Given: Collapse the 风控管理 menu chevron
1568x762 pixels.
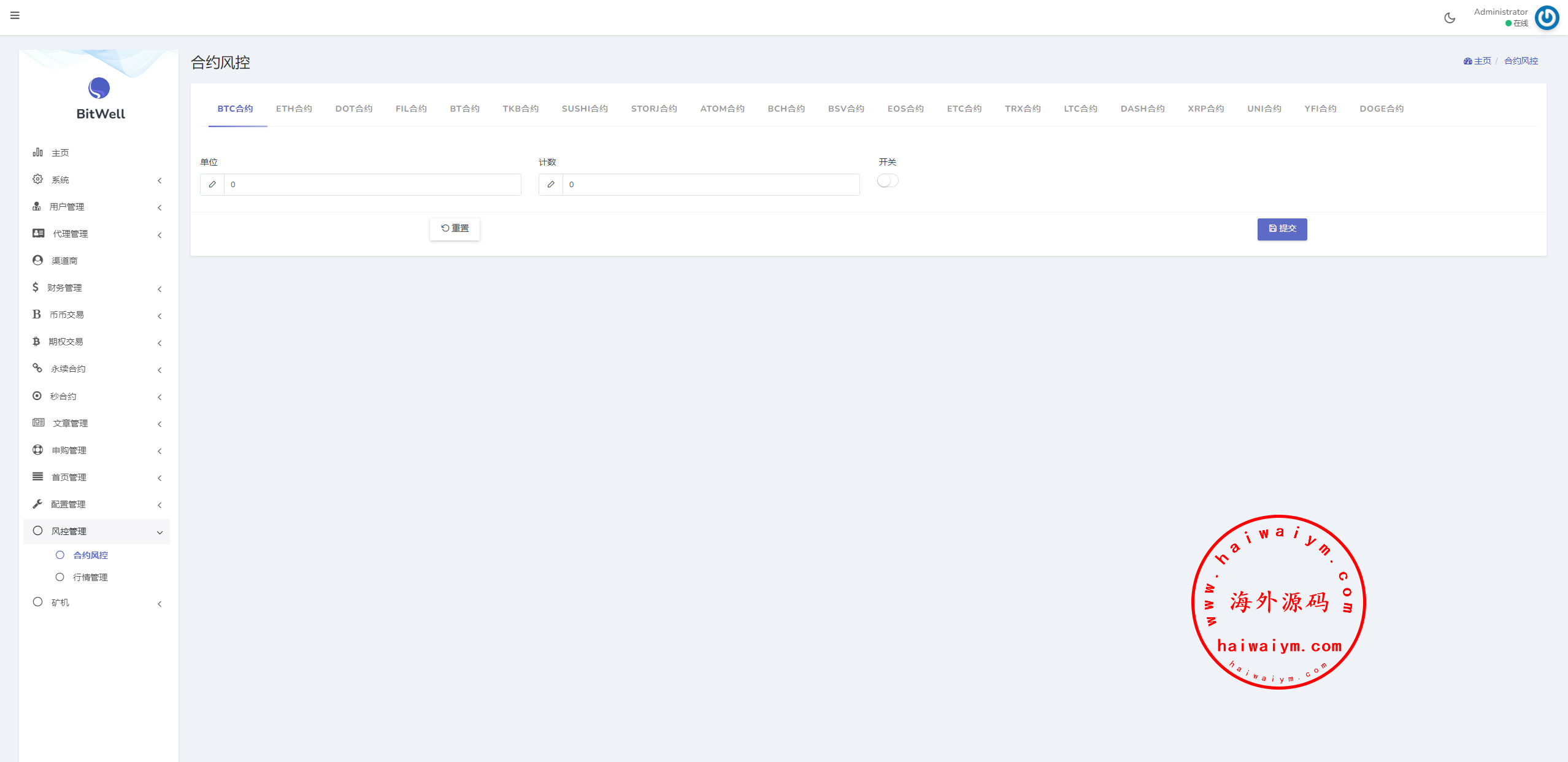Looking at the screenshot, I should [x=159, y=532].
